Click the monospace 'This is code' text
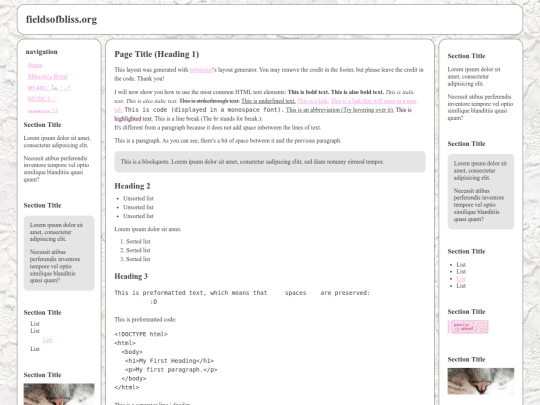Viewport: 540px width, 405px height. pos(204,110)
